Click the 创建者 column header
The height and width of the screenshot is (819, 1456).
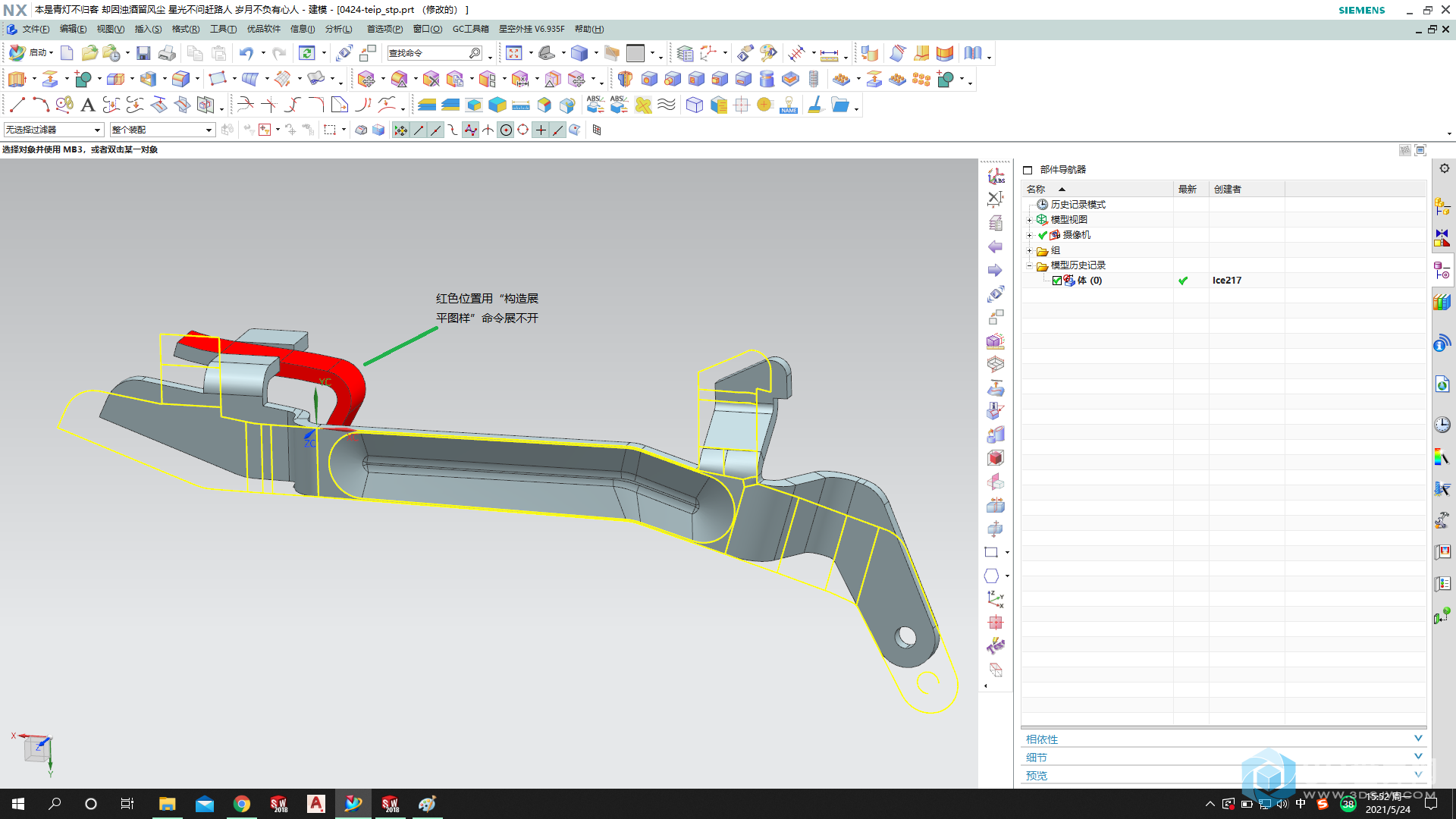(x=1246, y=189)
